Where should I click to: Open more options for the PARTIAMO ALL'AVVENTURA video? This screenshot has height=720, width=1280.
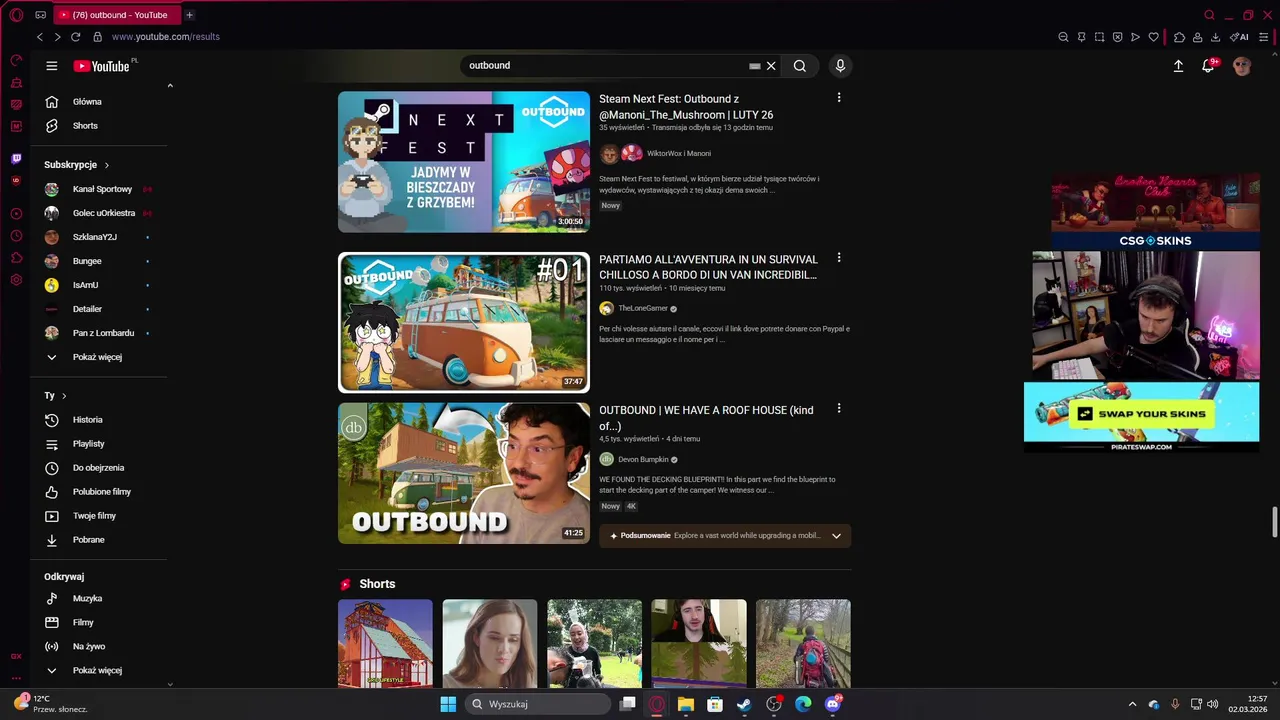point(839,258)
